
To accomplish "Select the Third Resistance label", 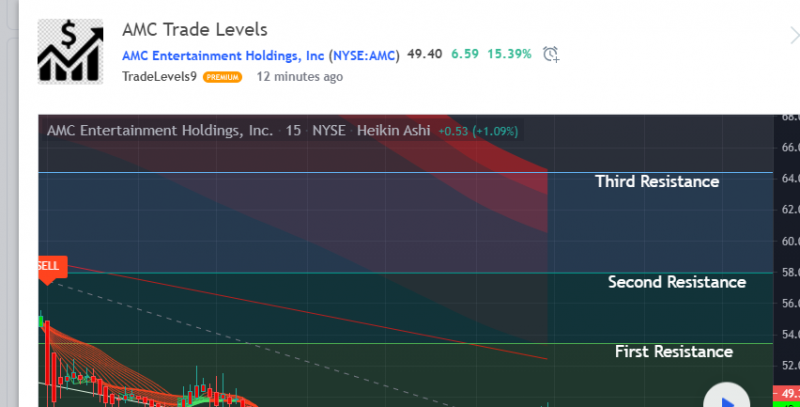I will point(657,182).
